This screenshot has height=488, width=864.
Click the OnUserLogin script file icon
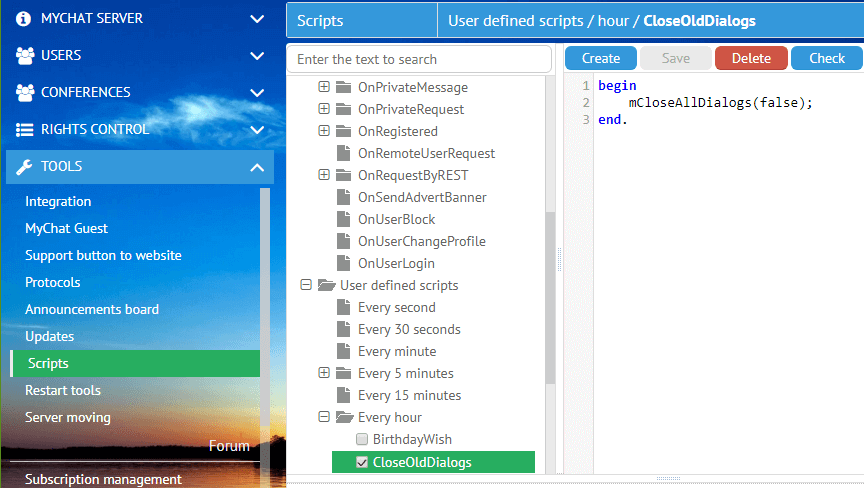click(x=344, y=264)
